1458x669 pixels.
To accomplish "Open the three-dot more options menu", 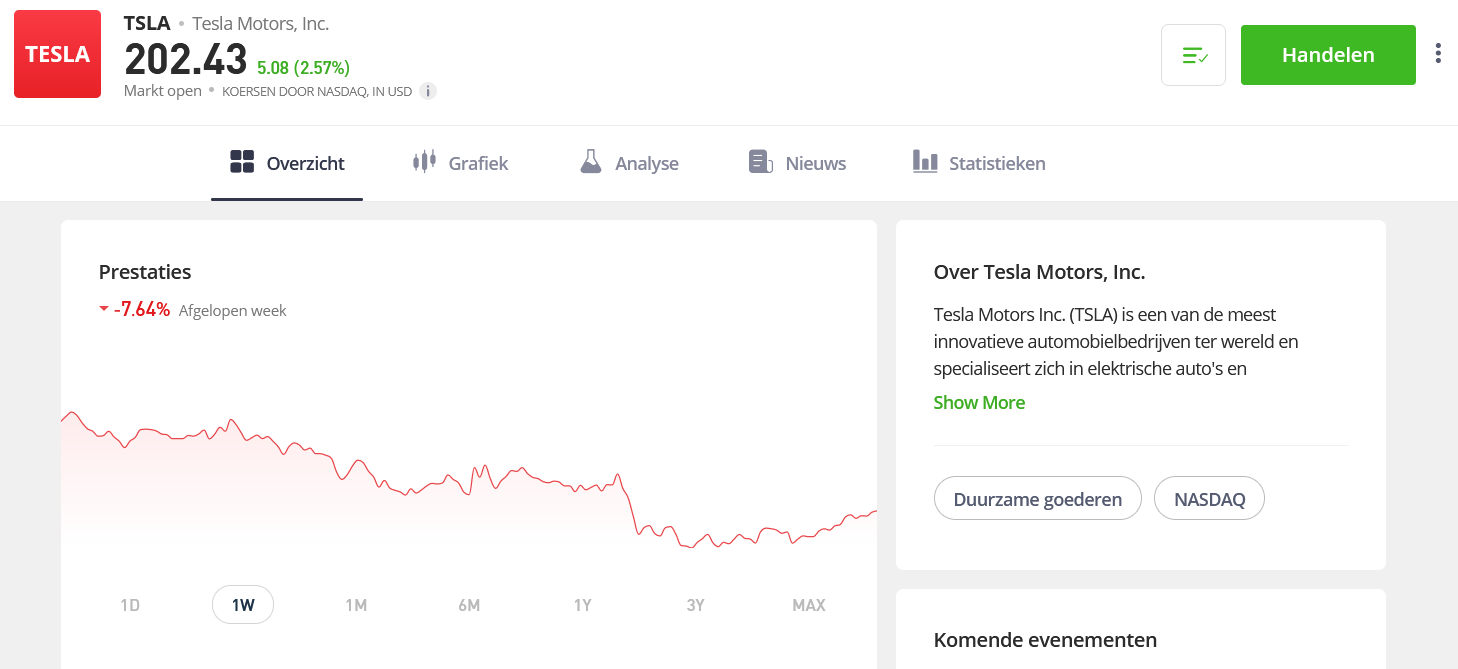I will (x=1437, y=54).
